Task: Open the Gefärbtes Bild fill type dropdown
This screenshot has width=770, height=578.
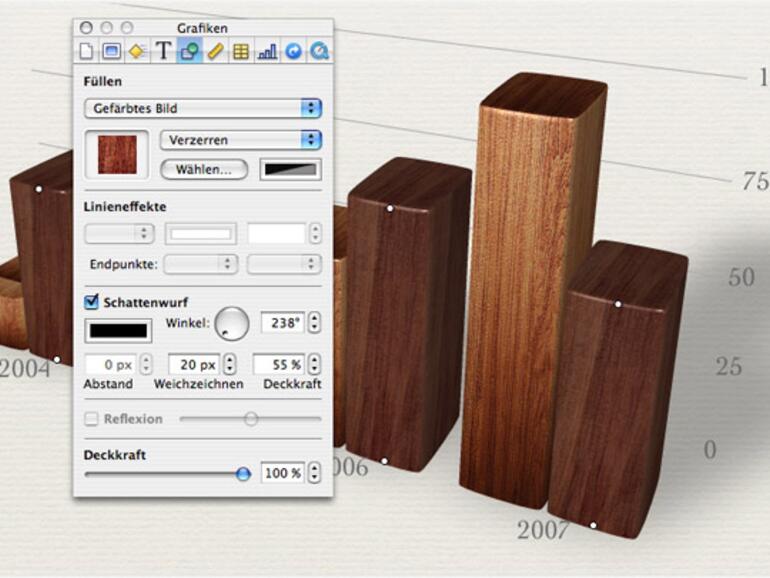Action: (203, 109)
